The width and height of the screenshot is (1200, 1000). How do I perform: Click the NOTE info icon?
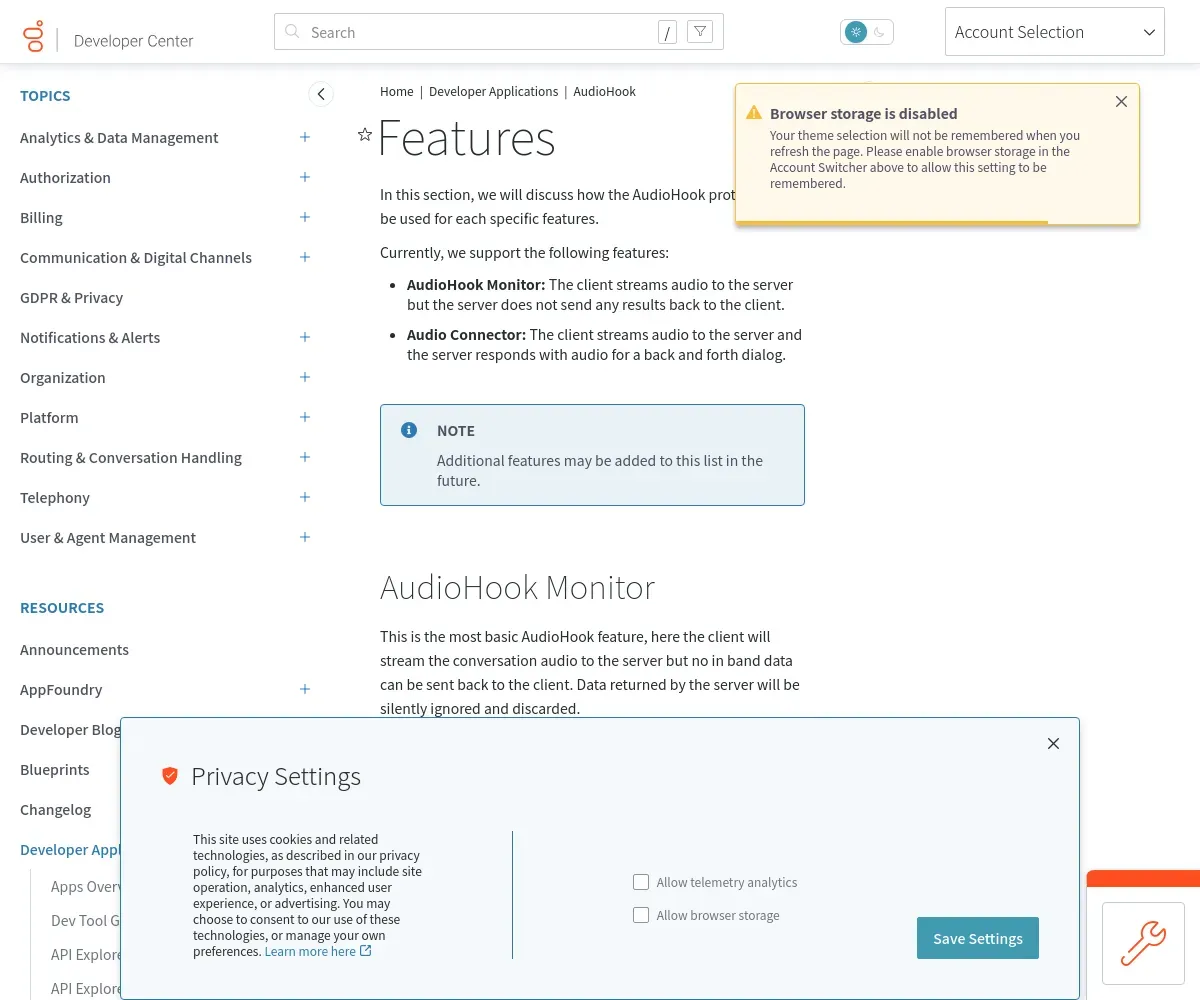coord(408,430)
